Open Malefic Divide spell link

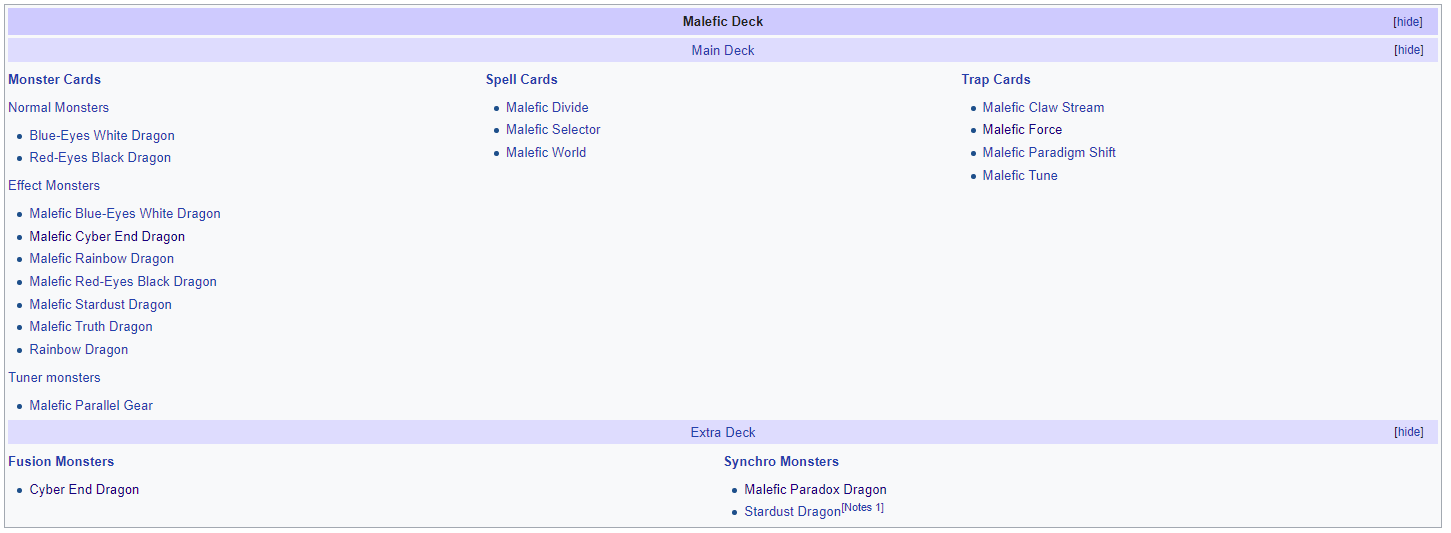pos(547,107)
